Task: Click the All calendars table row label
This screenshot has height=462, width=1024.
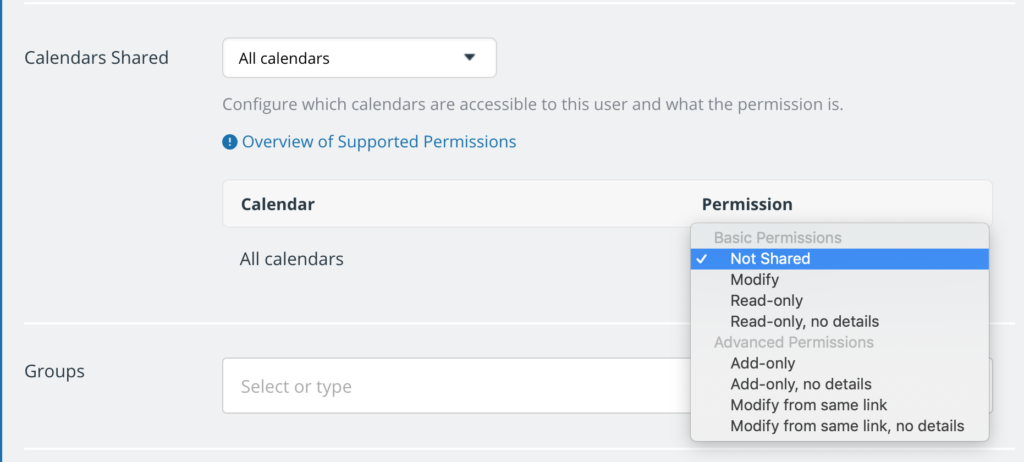Action: click(x=291, y=259)
